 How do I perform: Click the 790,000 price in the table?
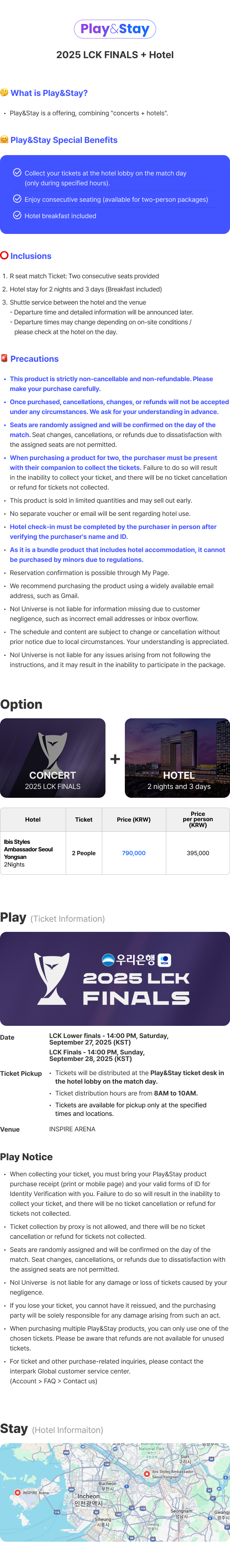click(x=134, y=853)
